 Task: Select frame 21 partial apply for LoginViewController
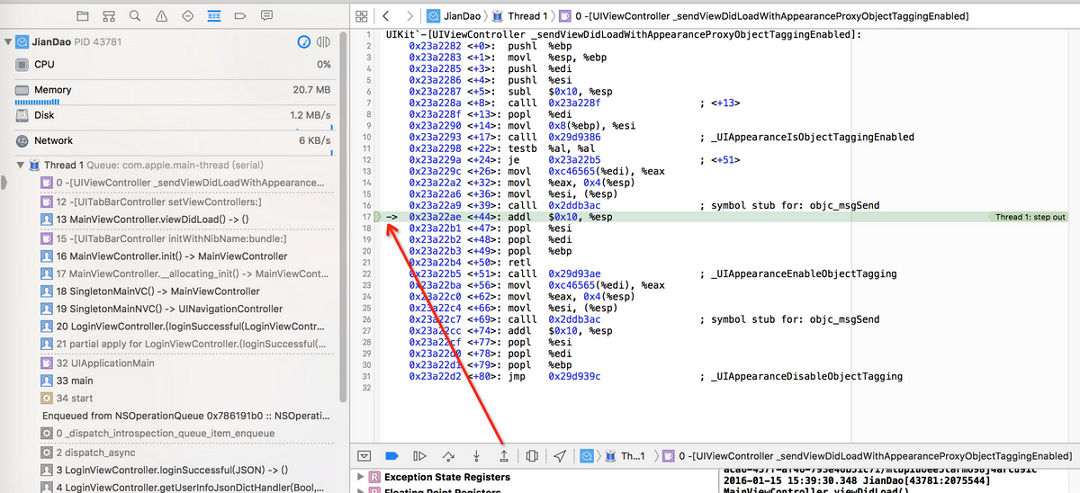pyautogui.click(x=185, y=344)
